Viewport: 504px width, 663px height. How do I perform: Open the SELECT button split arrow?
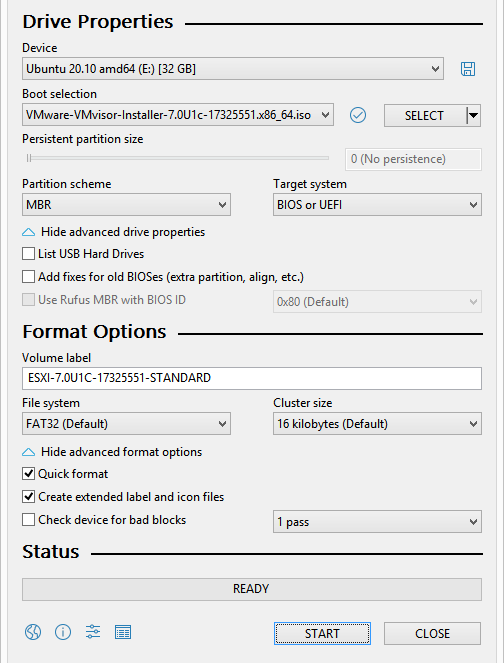pyautogui.click(x=474, y=115)
